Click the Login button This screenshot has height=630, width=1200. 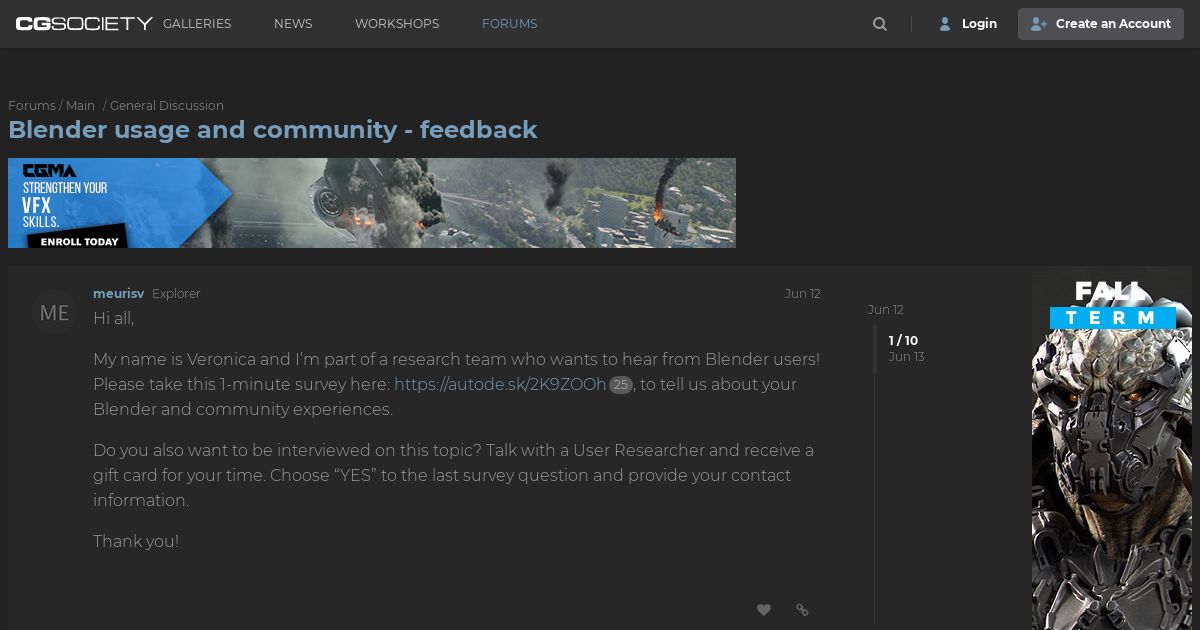point(968,24)
